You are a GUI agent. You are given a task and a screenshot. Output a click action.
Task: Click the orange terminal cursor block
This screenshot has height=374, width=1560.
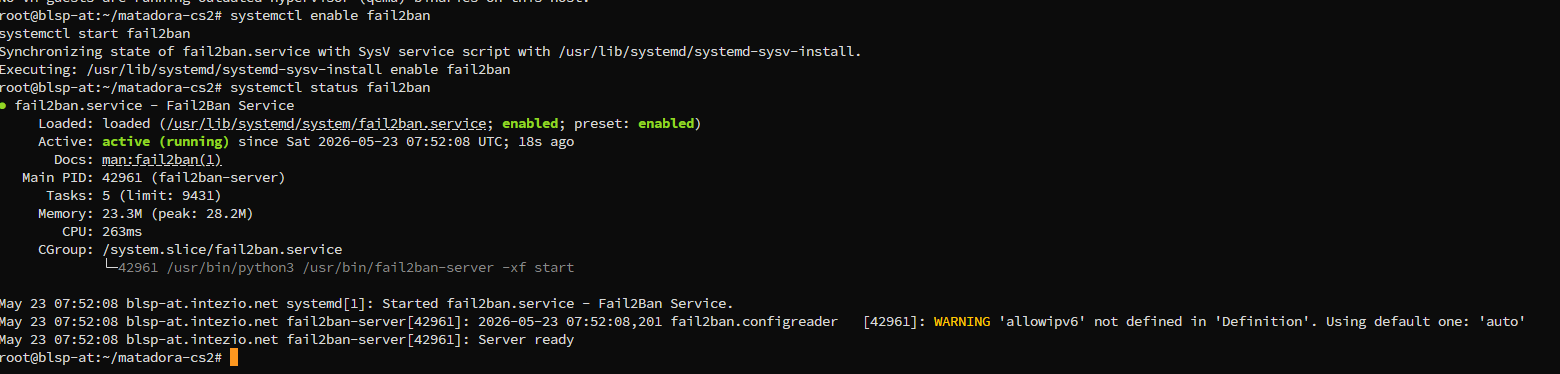pos(233,357)
